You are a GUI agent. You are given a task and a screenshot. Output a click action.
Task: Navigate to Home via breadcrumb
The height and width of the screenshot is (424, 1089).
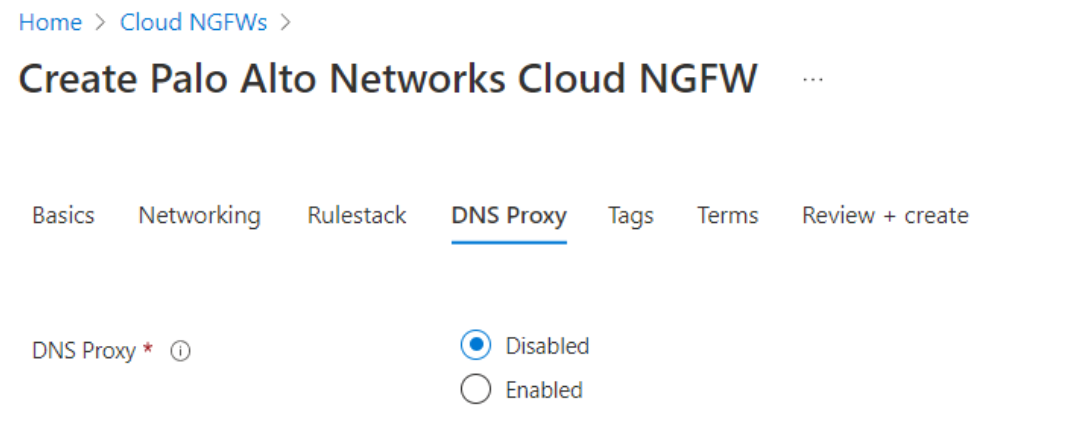(x=50, y=23)
